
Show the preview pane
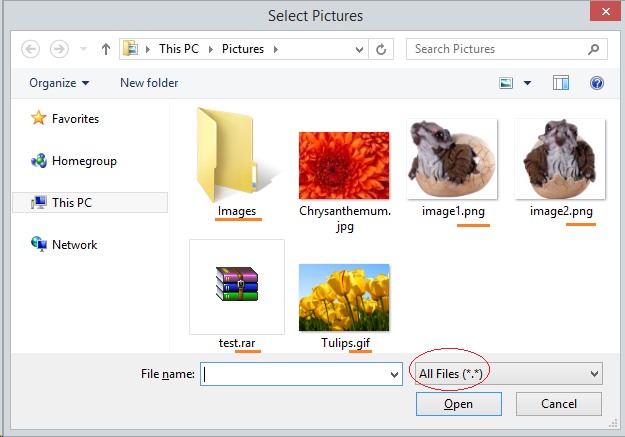560,83
